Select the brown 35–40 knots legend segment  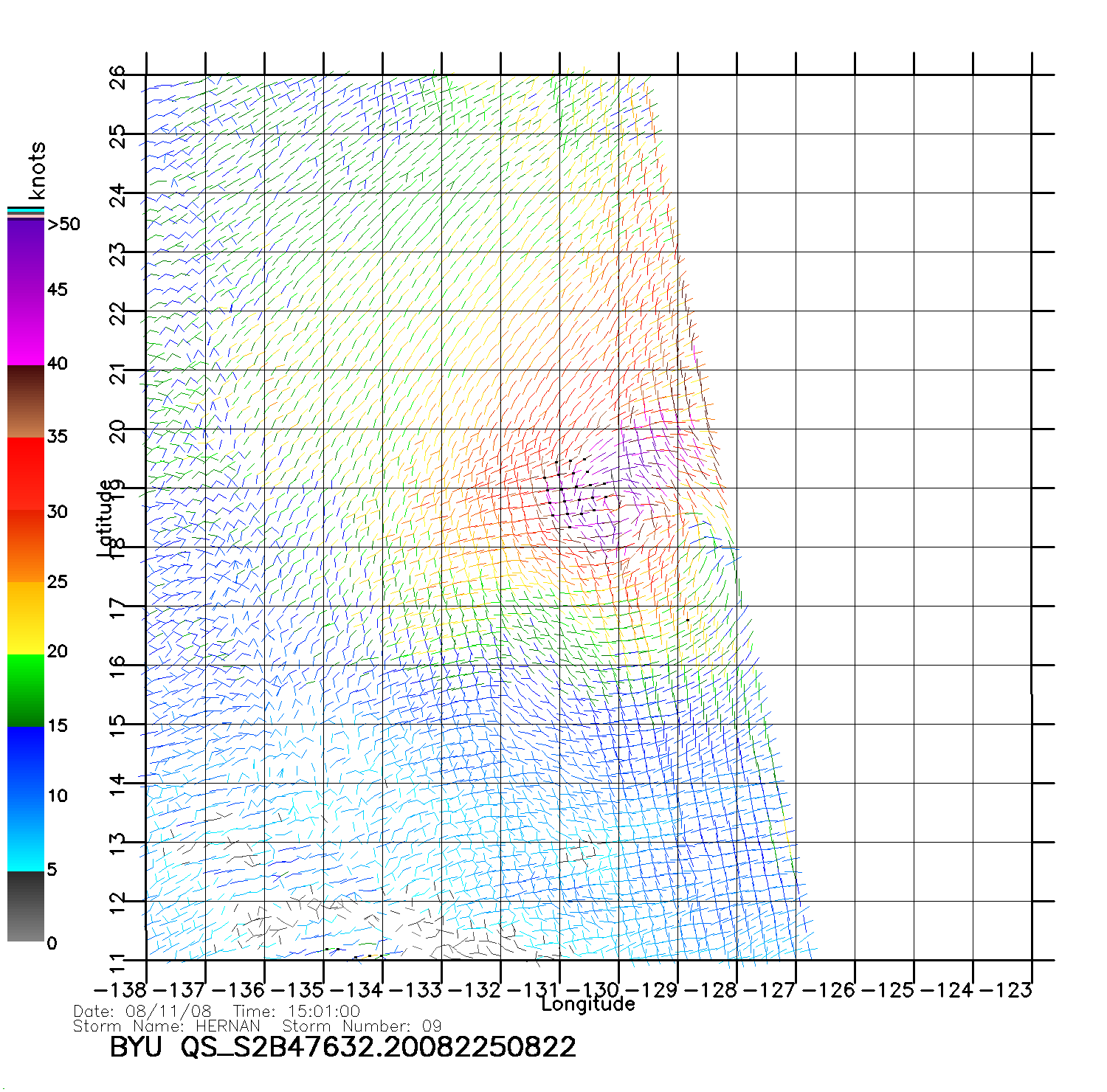25,402
